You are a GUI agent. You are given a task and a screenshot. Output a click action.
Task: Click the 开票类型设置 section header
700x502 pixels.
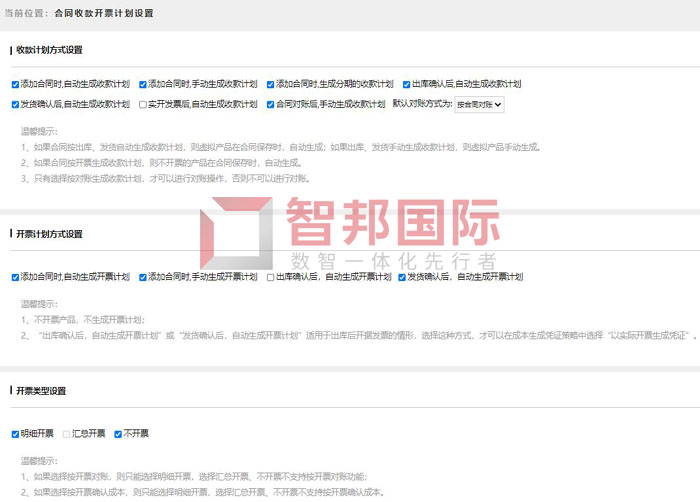point(42,391)
